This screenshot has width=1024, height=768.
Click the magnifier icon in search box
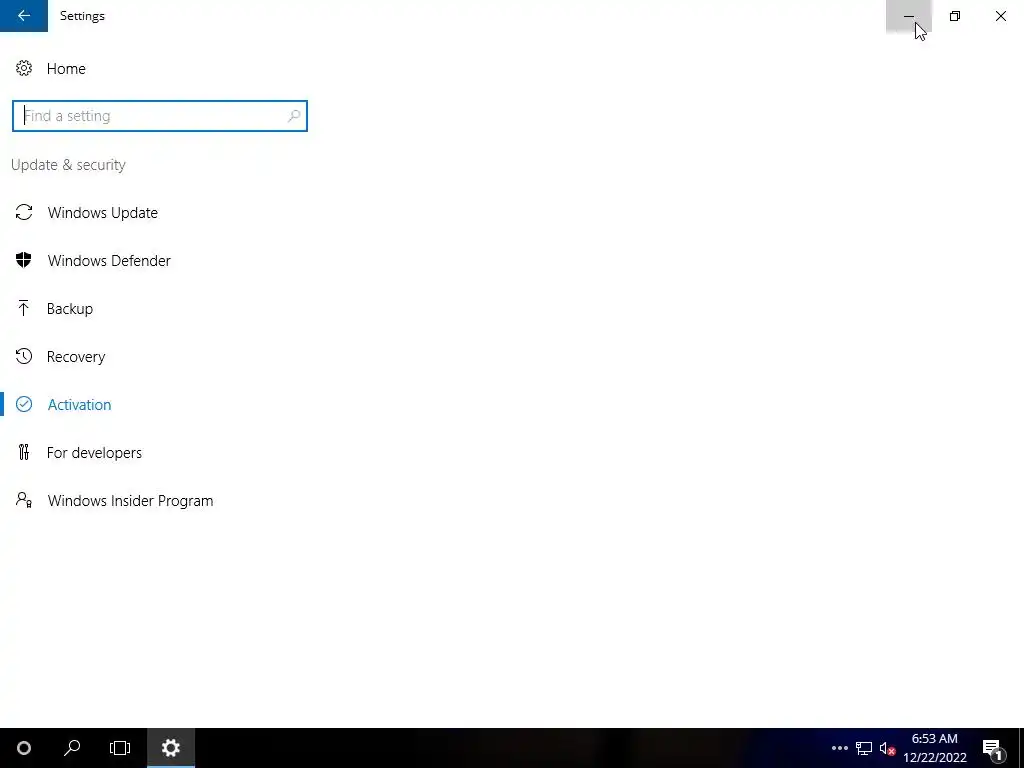click(294, 116)
